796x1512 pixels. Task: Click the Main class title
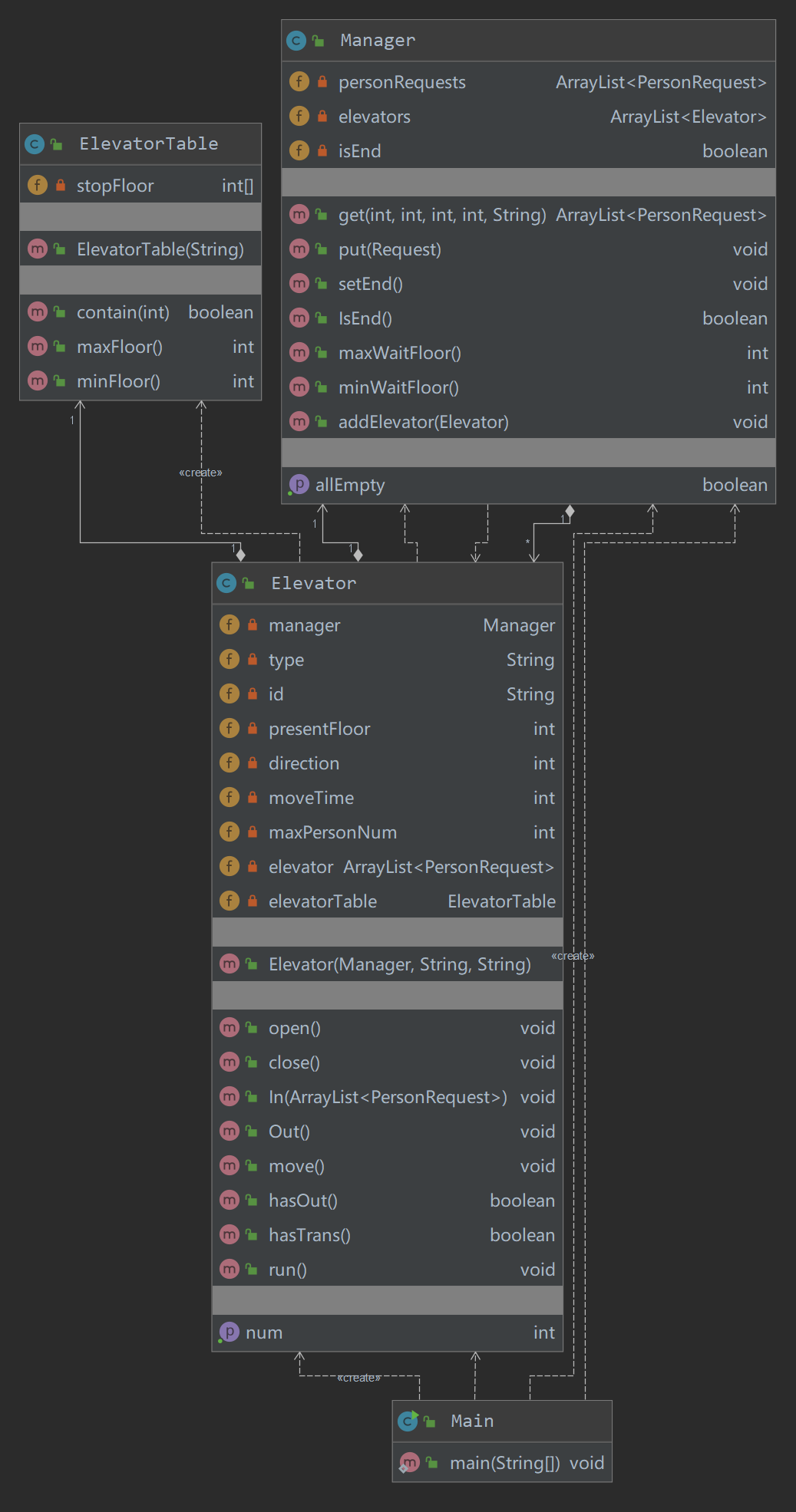472,1421
